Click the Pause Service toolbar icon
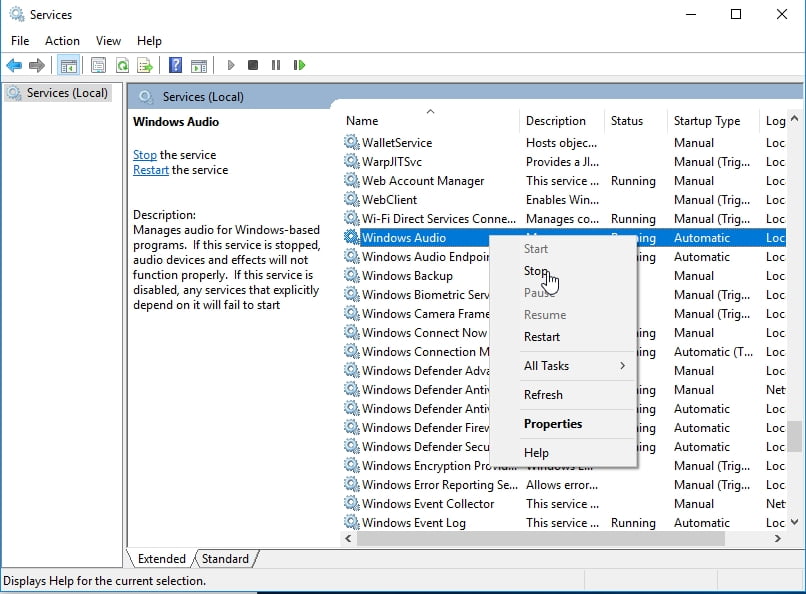 [x=276, y=66]
